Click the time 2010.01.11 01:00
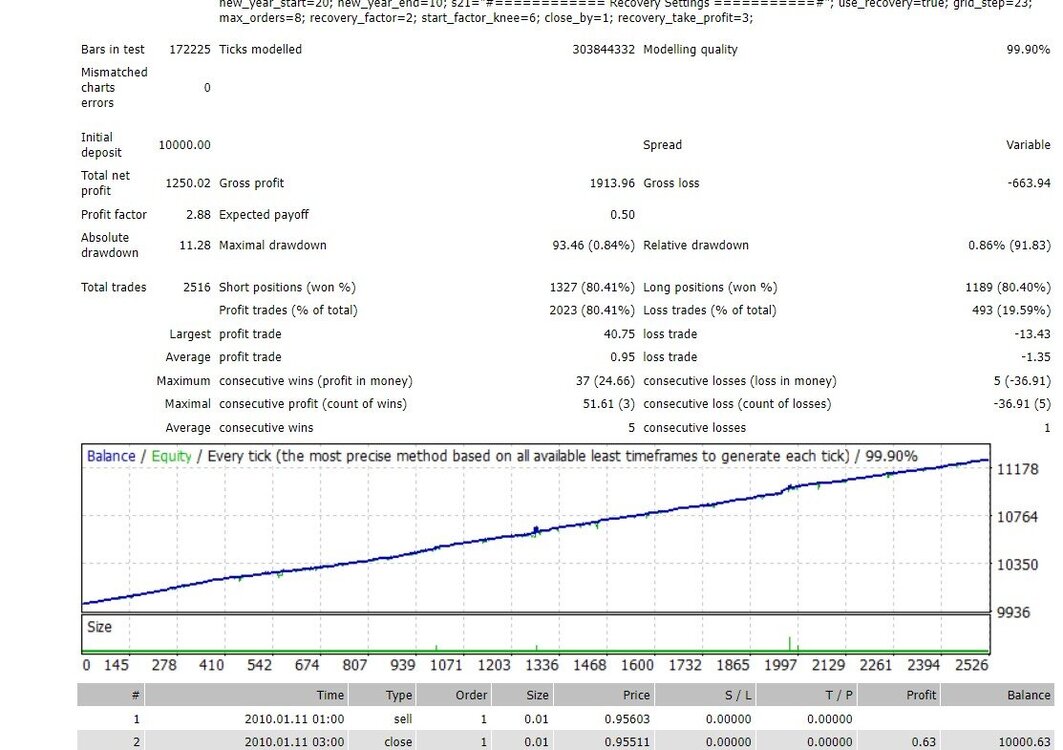The height and width of the screenshot is (750, 1063). click(x=294, y=719)
